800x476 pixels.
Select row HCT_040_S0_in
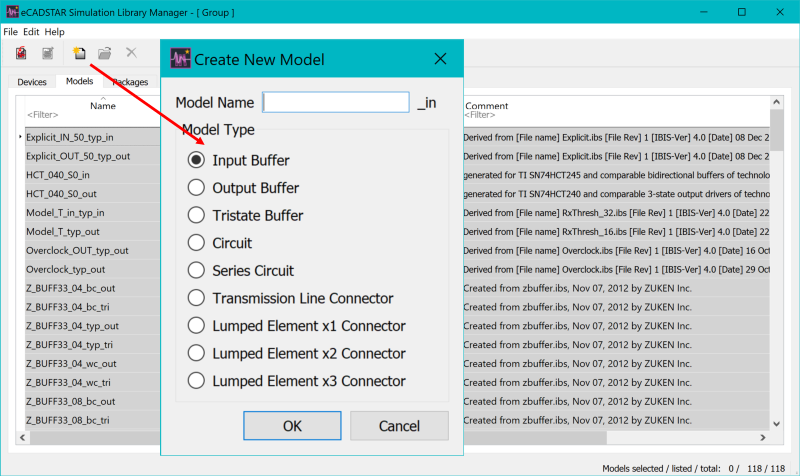[x=58, y=175]
